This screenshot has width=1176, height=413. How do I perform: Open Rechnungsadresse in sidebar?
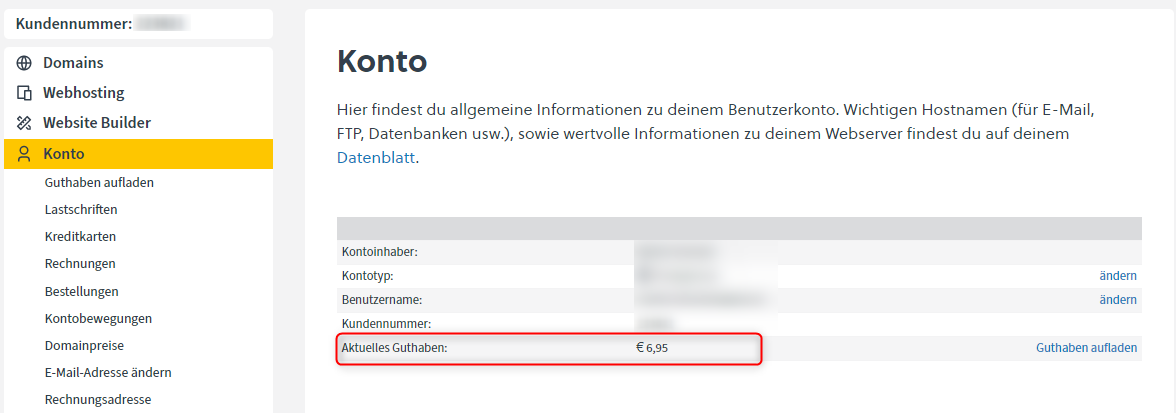pyautogui.click(x=98, y=400)
